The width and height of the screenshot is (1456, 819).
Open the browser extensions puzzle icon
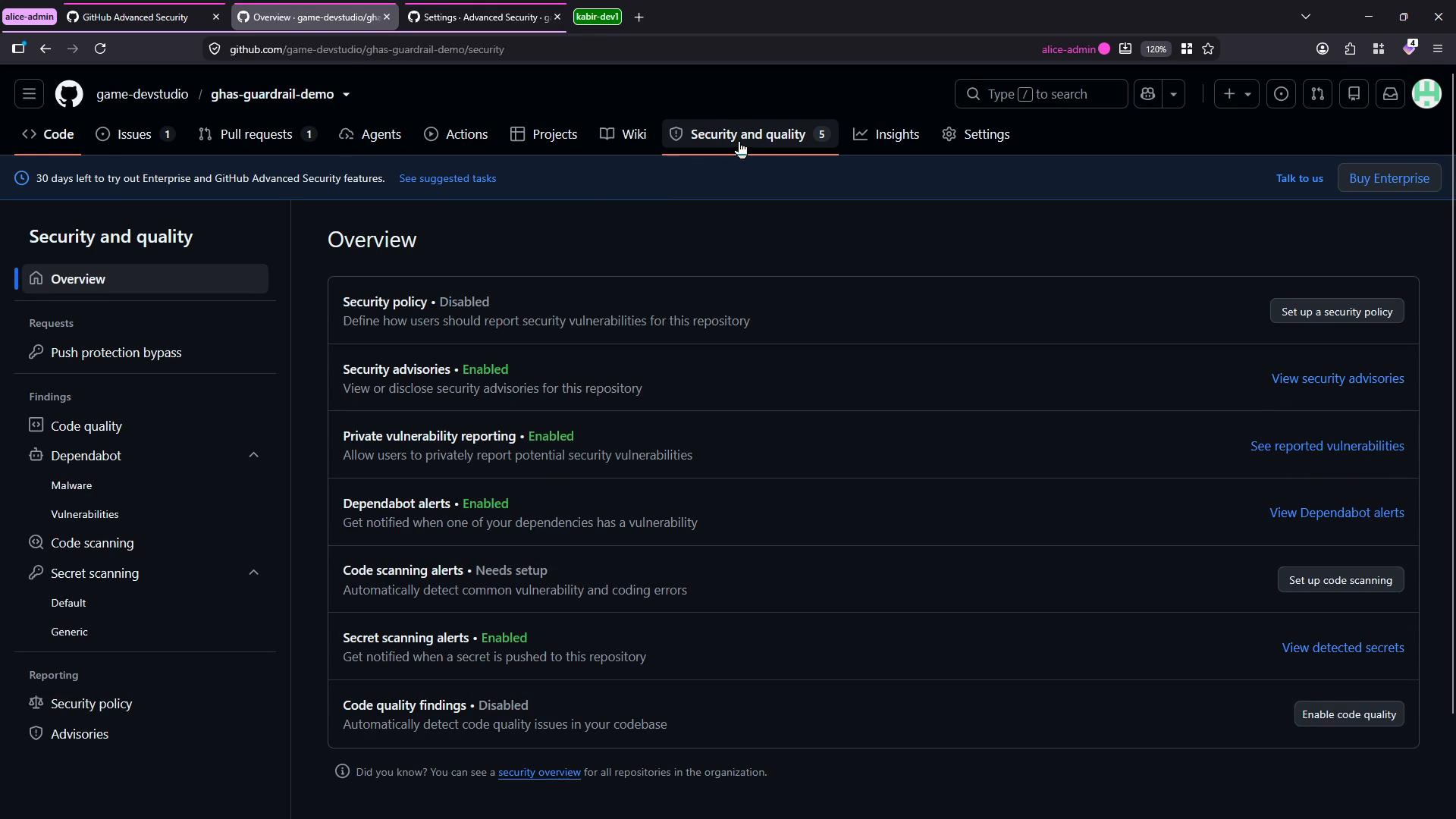click(x=1350, y=49)
